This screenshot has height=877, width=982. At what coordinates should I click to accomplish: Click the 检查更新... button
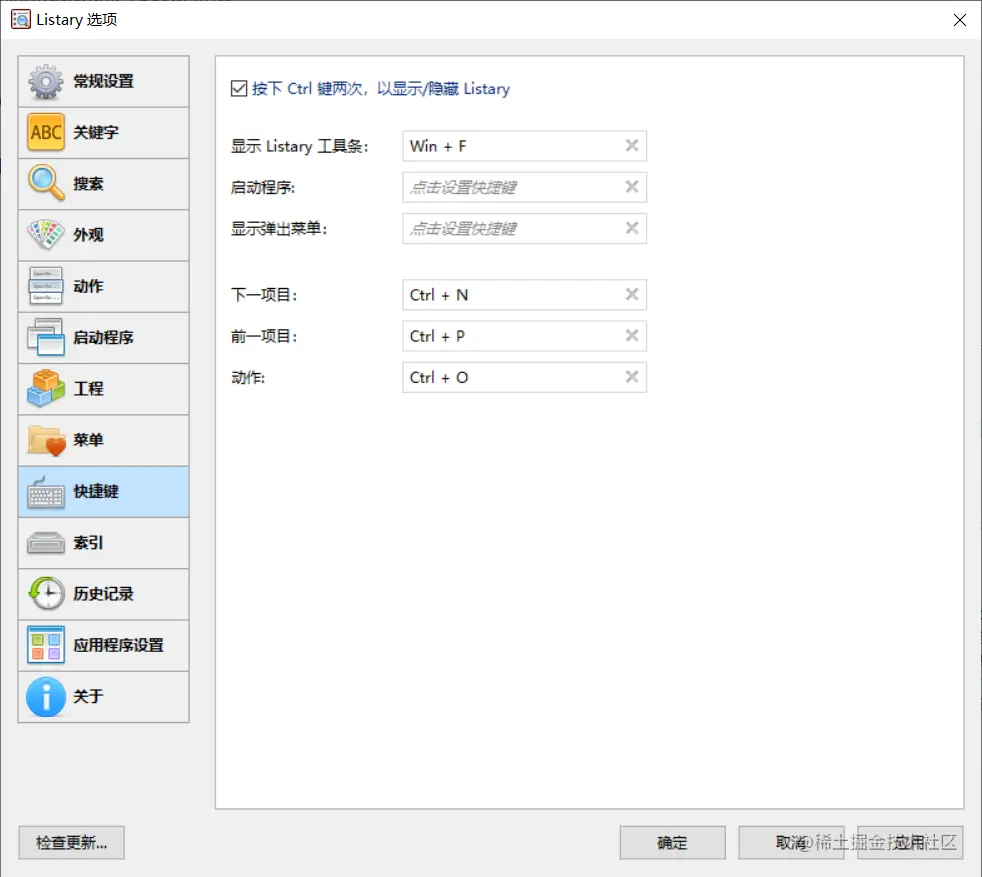[x=71, y=843]
